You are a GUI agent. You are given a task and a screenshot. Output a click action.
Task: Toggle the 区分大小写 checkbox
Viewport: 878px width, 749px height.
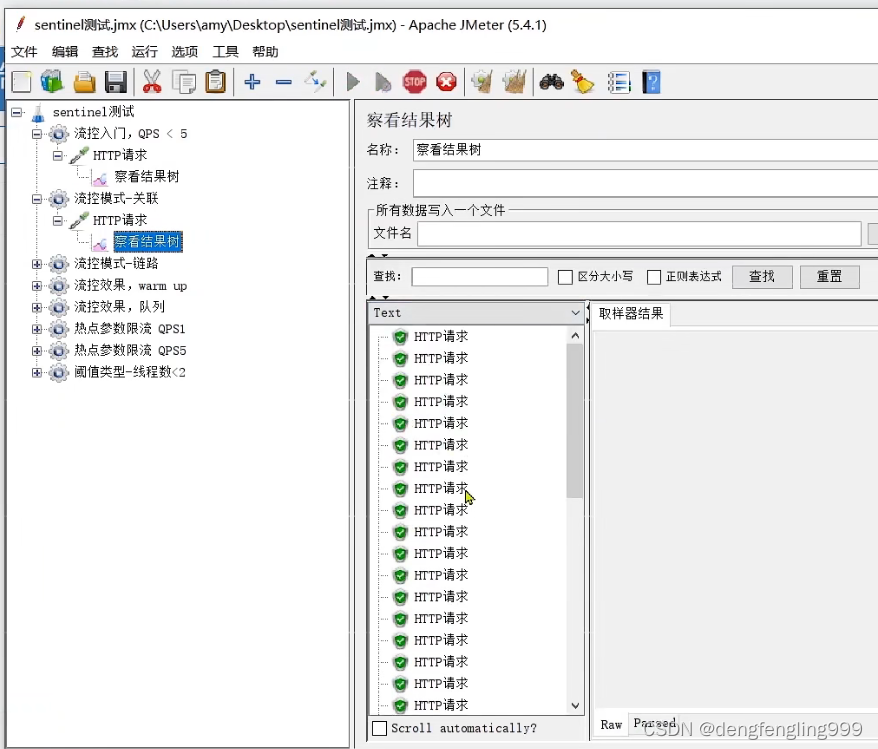[566, 277]
